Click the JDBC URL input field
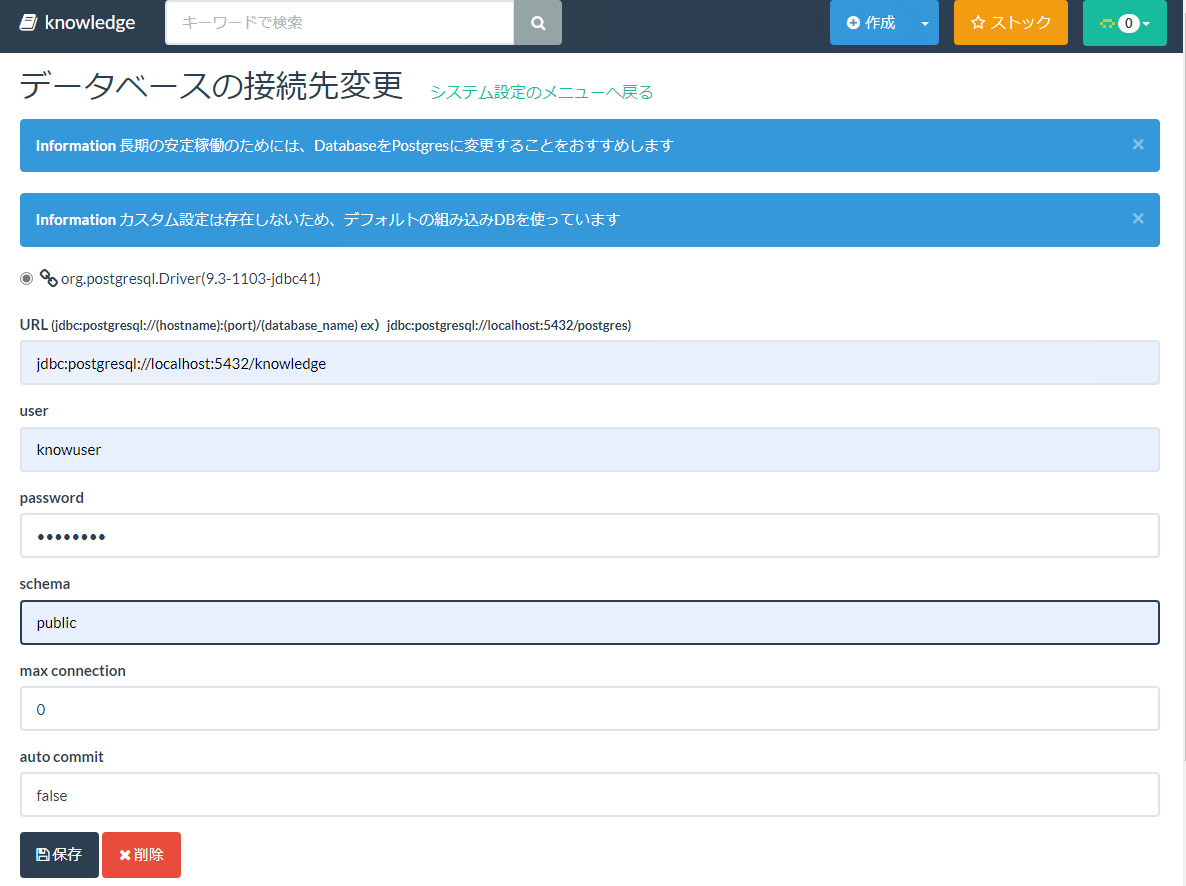Screen dimensions: 1186x886 589,363
